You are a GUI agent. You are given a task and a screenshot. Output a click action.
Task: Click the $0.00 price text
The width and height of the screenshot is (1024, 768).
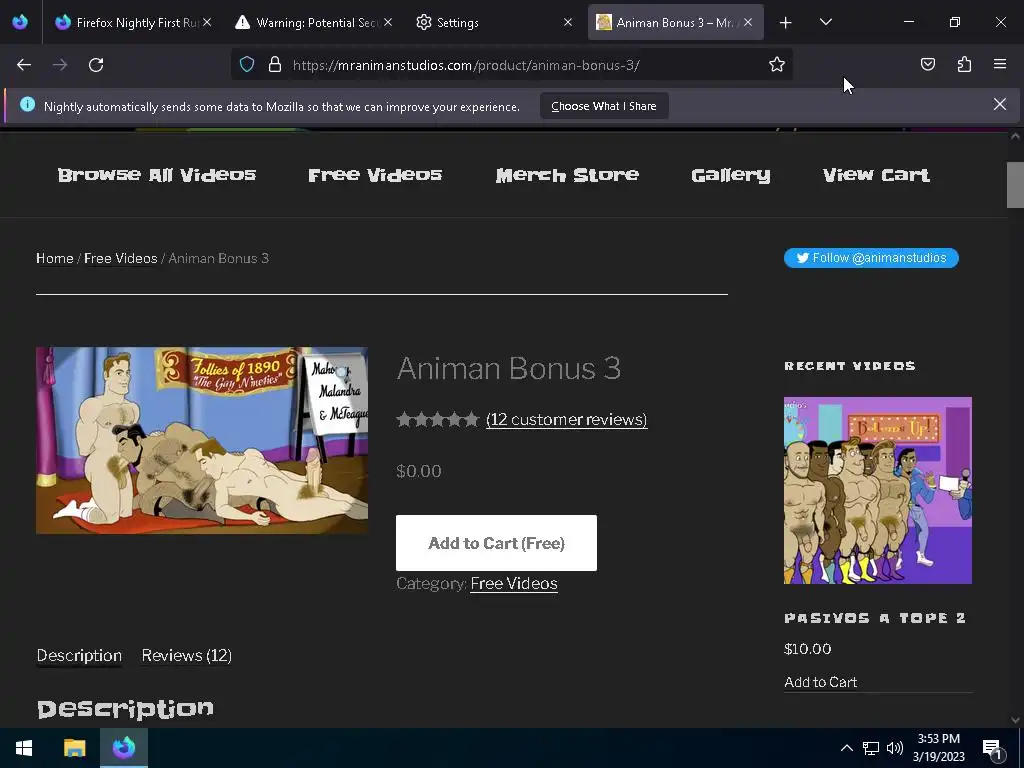pos(419,471)
